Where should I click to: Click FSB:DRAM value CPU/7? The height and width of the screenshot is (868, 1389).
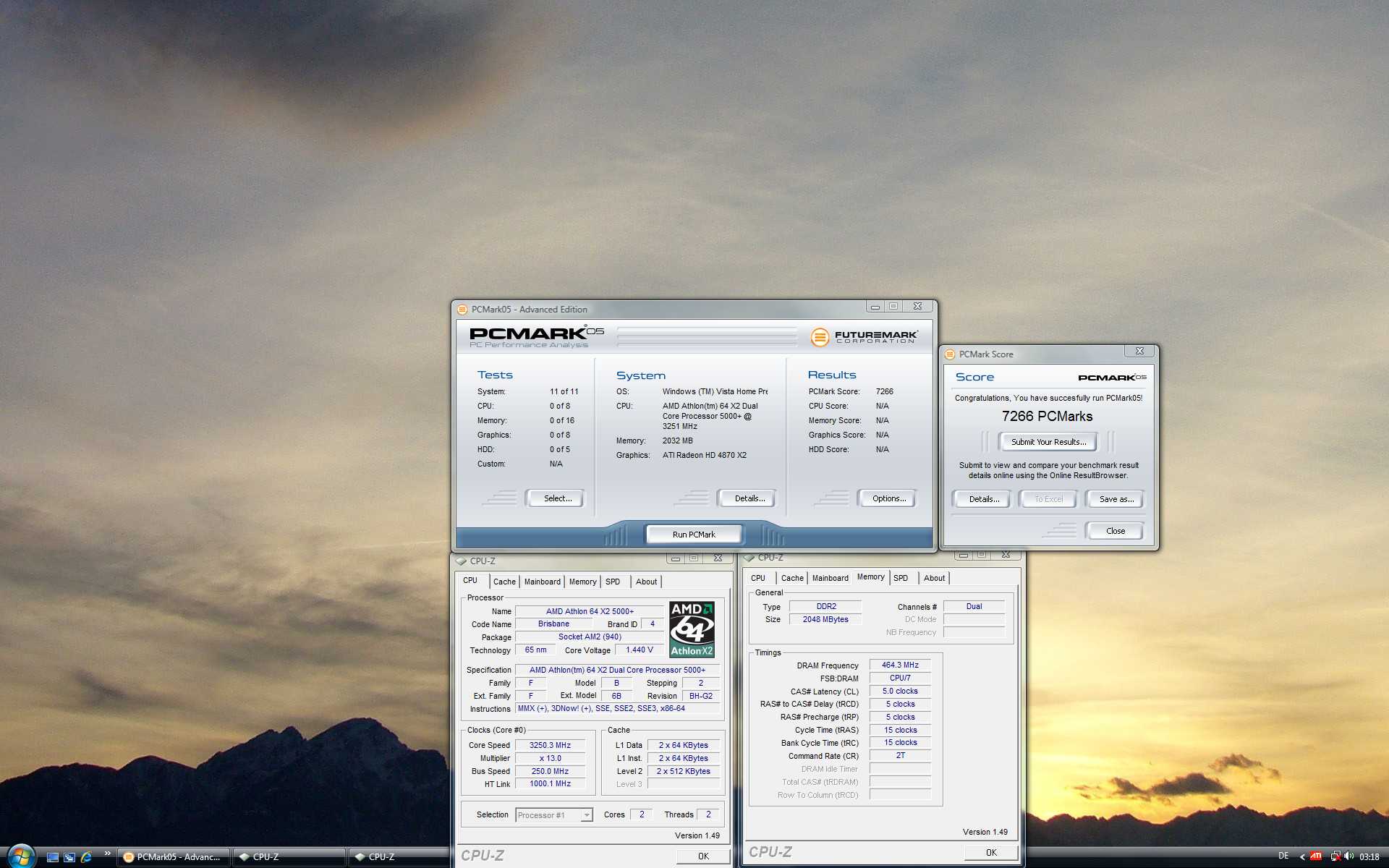coord(900,678)
